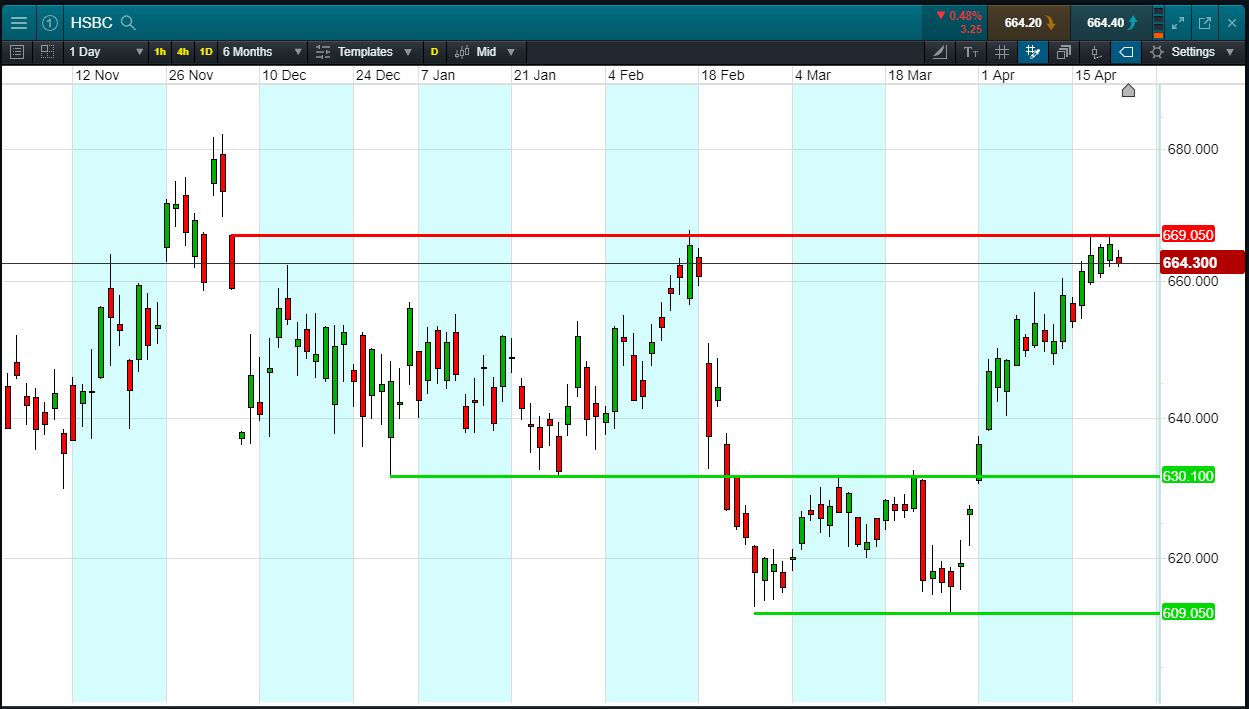The width and height of the screenshot is (1249, 709).
Task: Click the candlestick chart type icon
Action: pyautogui.click(x=461, y=51)
